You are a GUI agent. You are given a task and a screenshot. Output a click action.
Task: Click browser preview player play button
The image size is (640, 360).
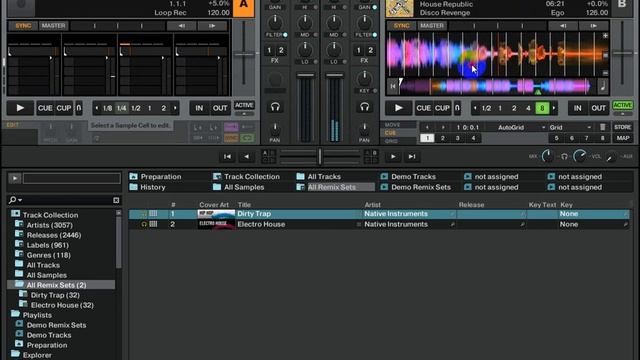click(x=15, y=178)
